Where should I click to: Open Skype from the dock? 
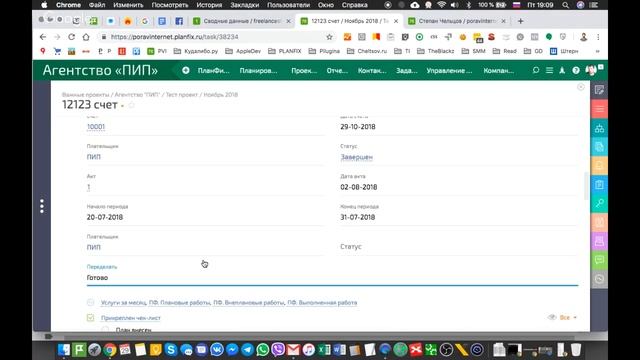pos(171,350)
